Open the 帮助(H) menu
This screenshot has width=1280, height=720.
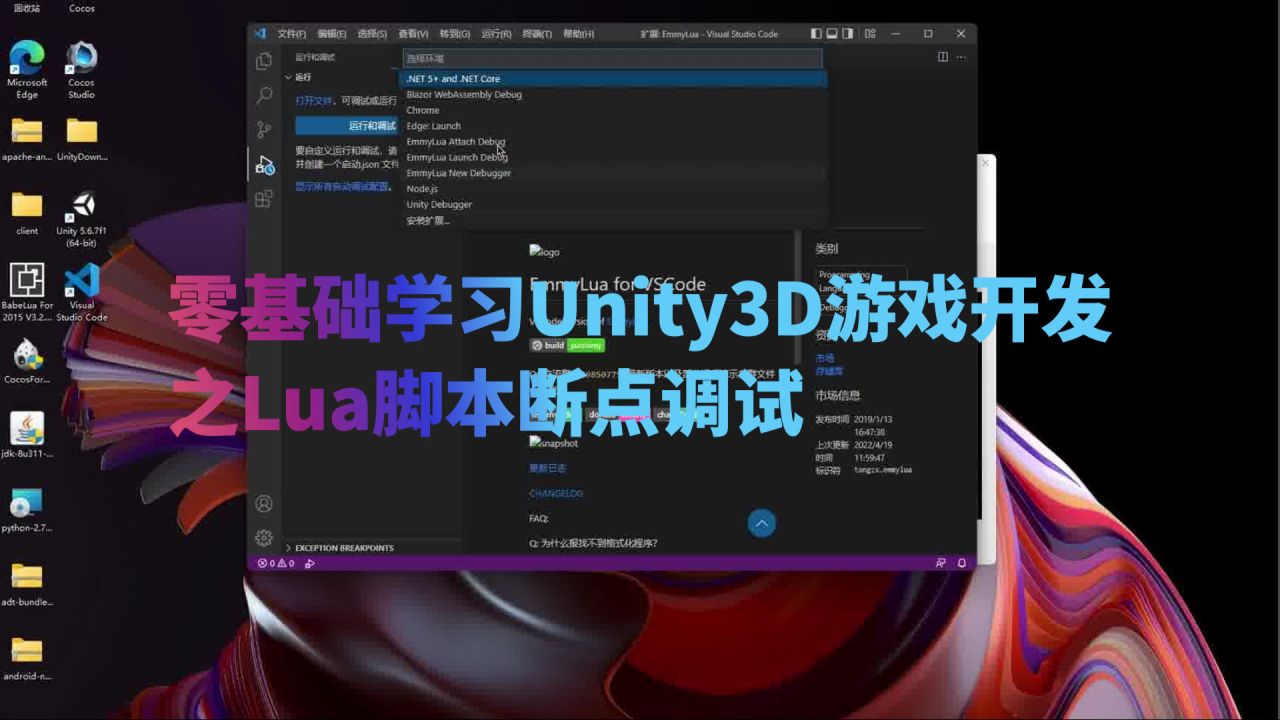(578, 34)
